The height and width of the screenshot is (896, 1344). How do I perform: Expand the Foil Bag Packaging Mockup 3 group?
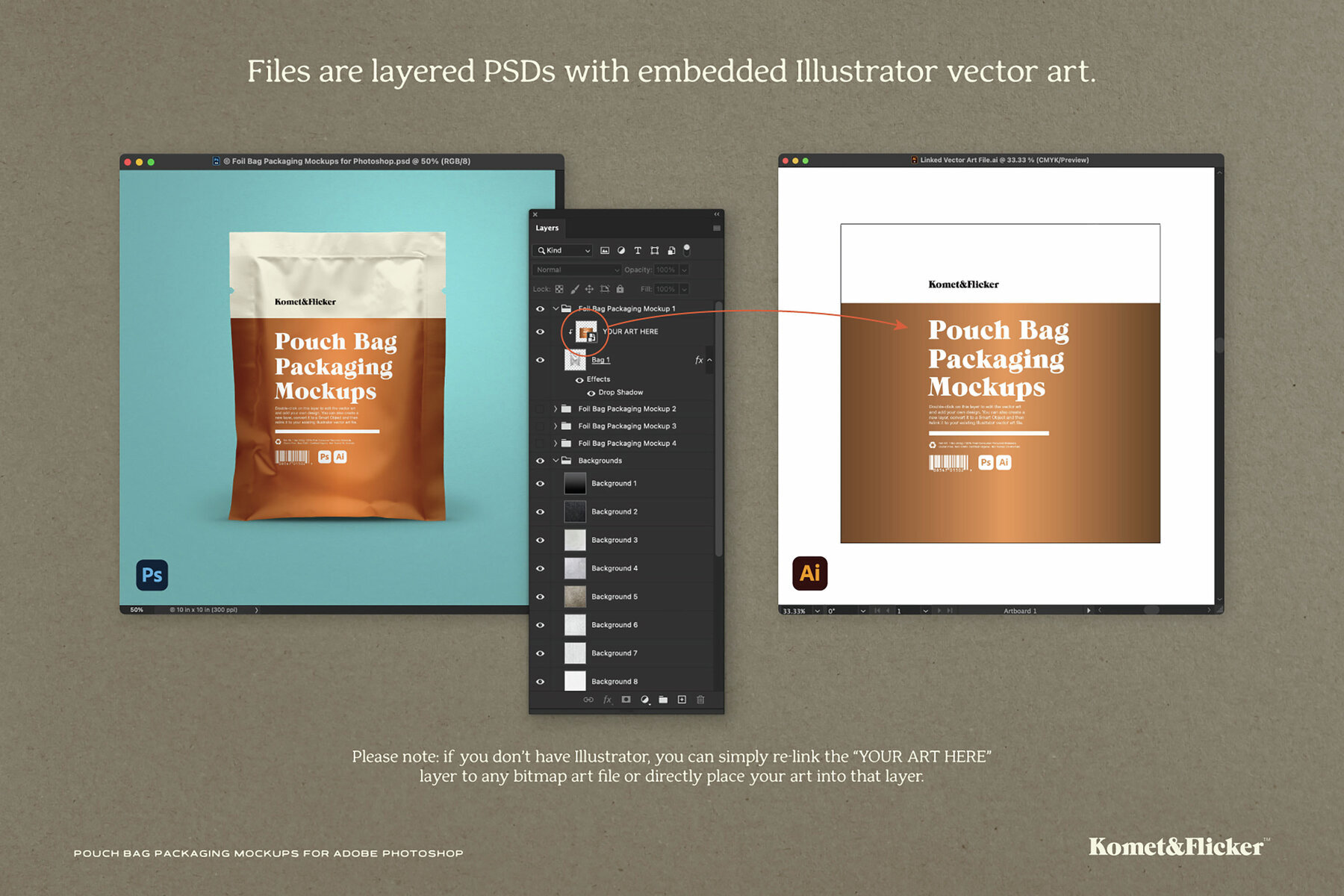tap(554, 426)
